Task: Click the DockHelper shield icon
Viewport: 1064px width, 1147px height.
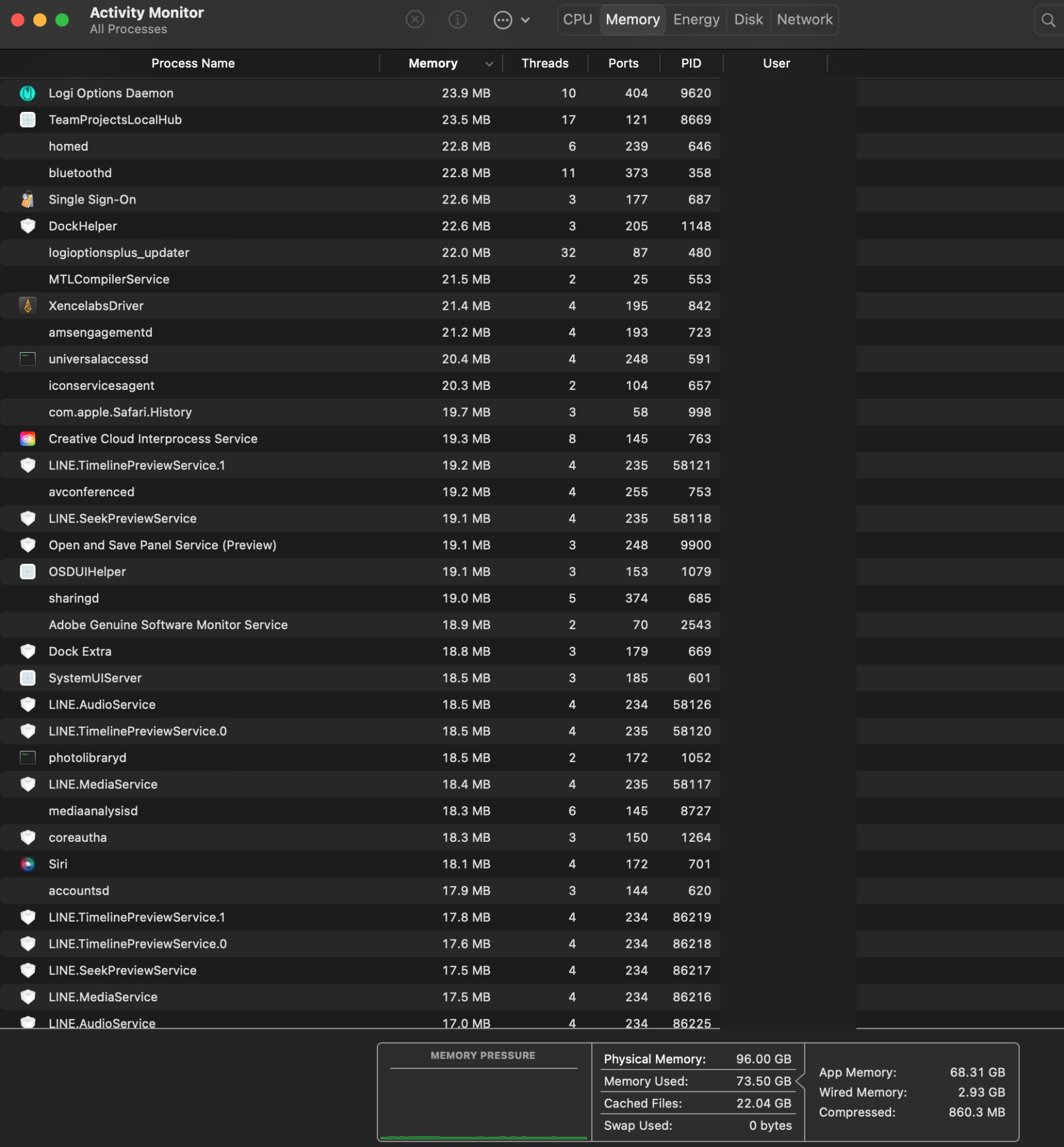Action: pyautogui.click(x=28, y=226)
